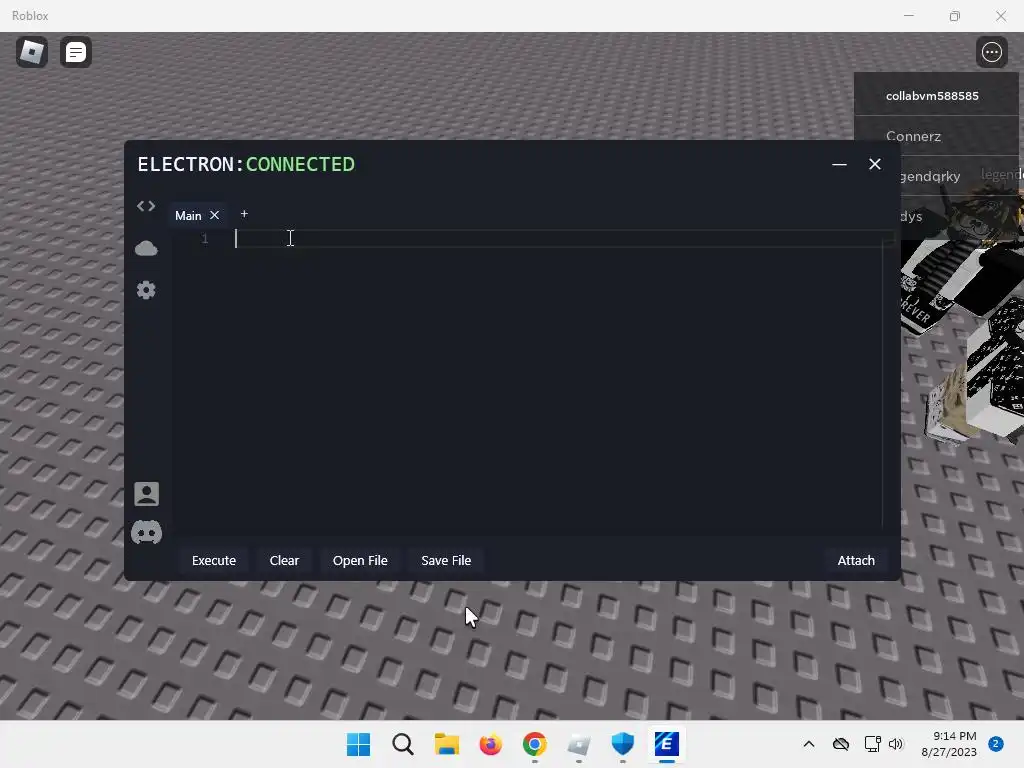Viewport: 1024px width, 768px height.
Task: Switch to Chrome in the taskbar
Action: click(534, 744)
